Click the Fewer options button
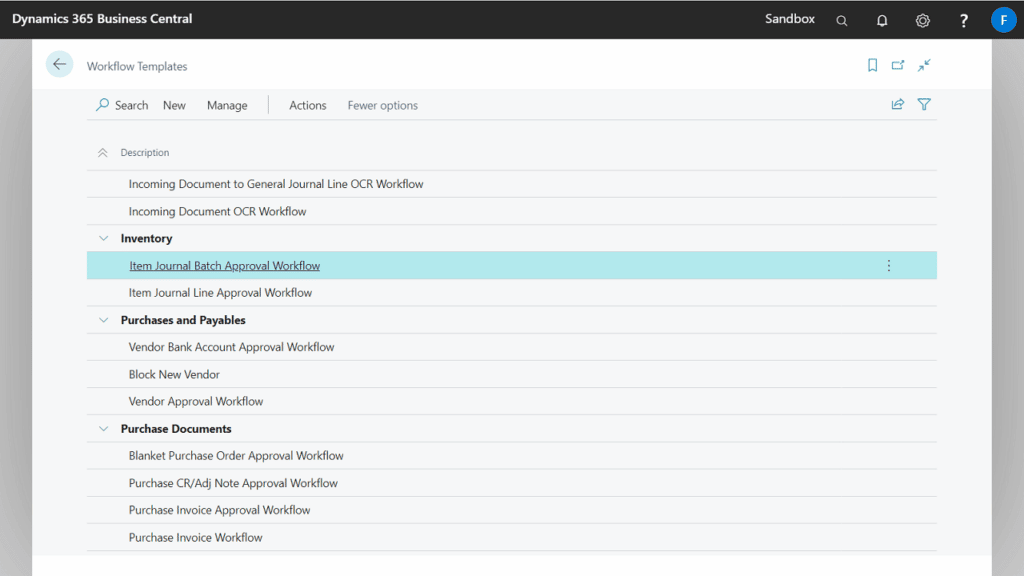Viewport: 1024px width, 576px height. [382, 105]
